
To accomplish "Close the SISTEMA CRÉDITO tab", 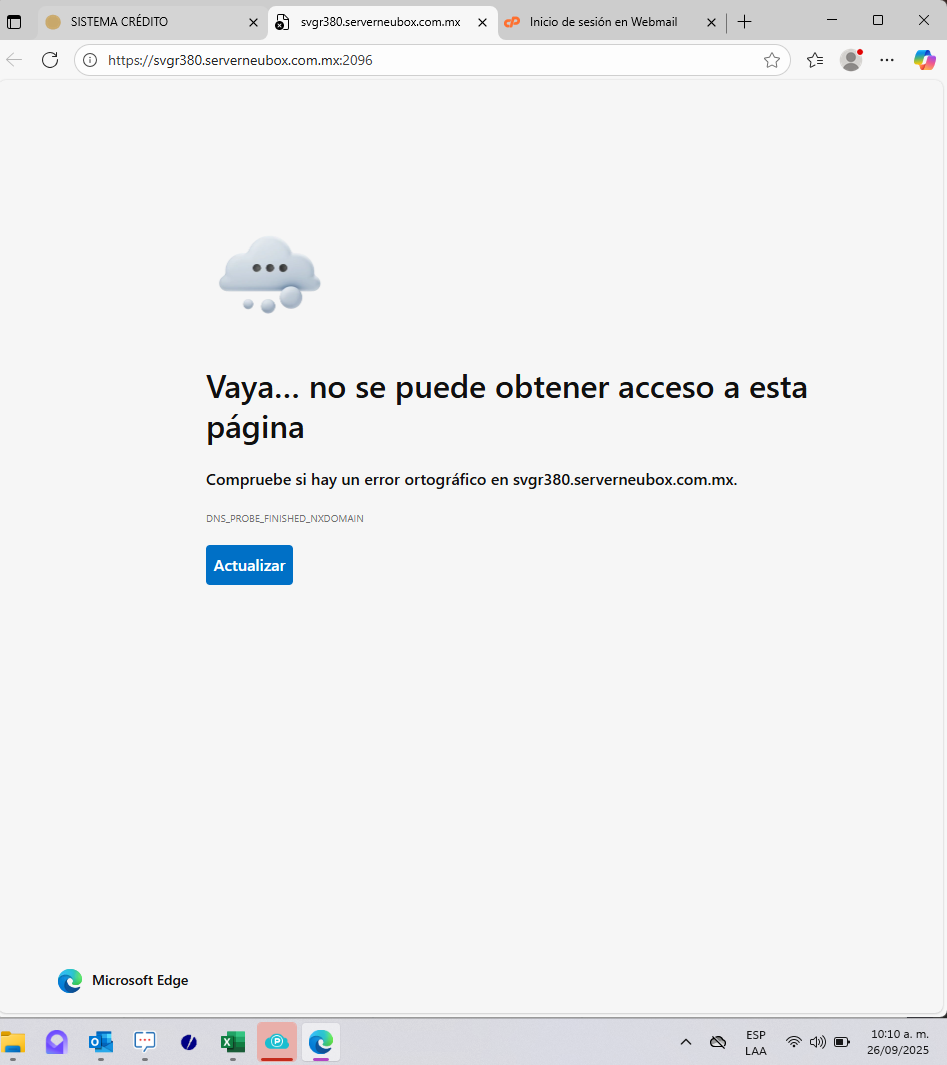I will point(253,22).
